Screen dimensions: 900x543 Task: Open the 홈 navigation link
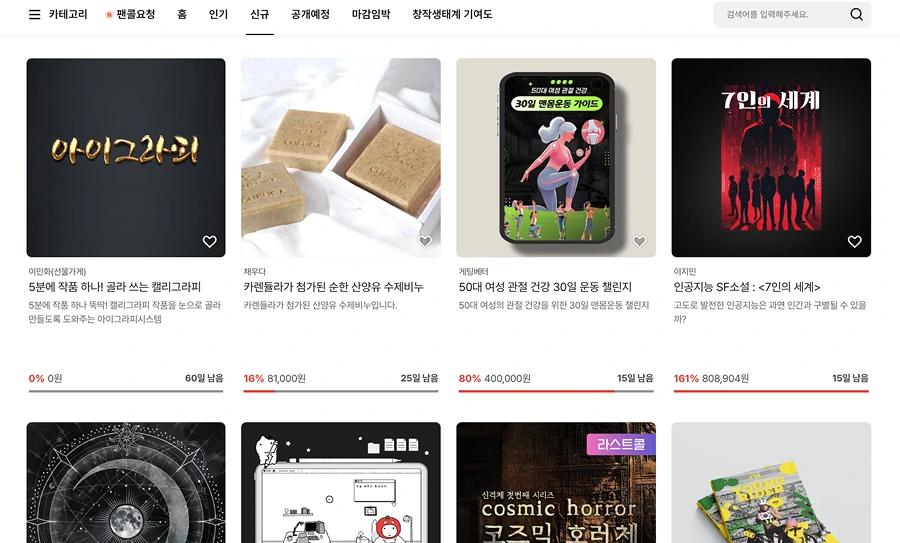click(x=182, y=14)
